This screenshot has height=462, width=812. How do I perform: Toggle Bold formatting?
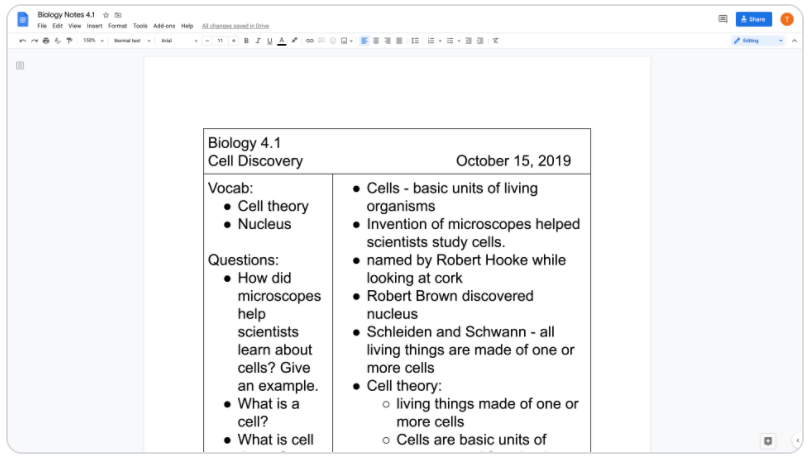tap(247, 41)
